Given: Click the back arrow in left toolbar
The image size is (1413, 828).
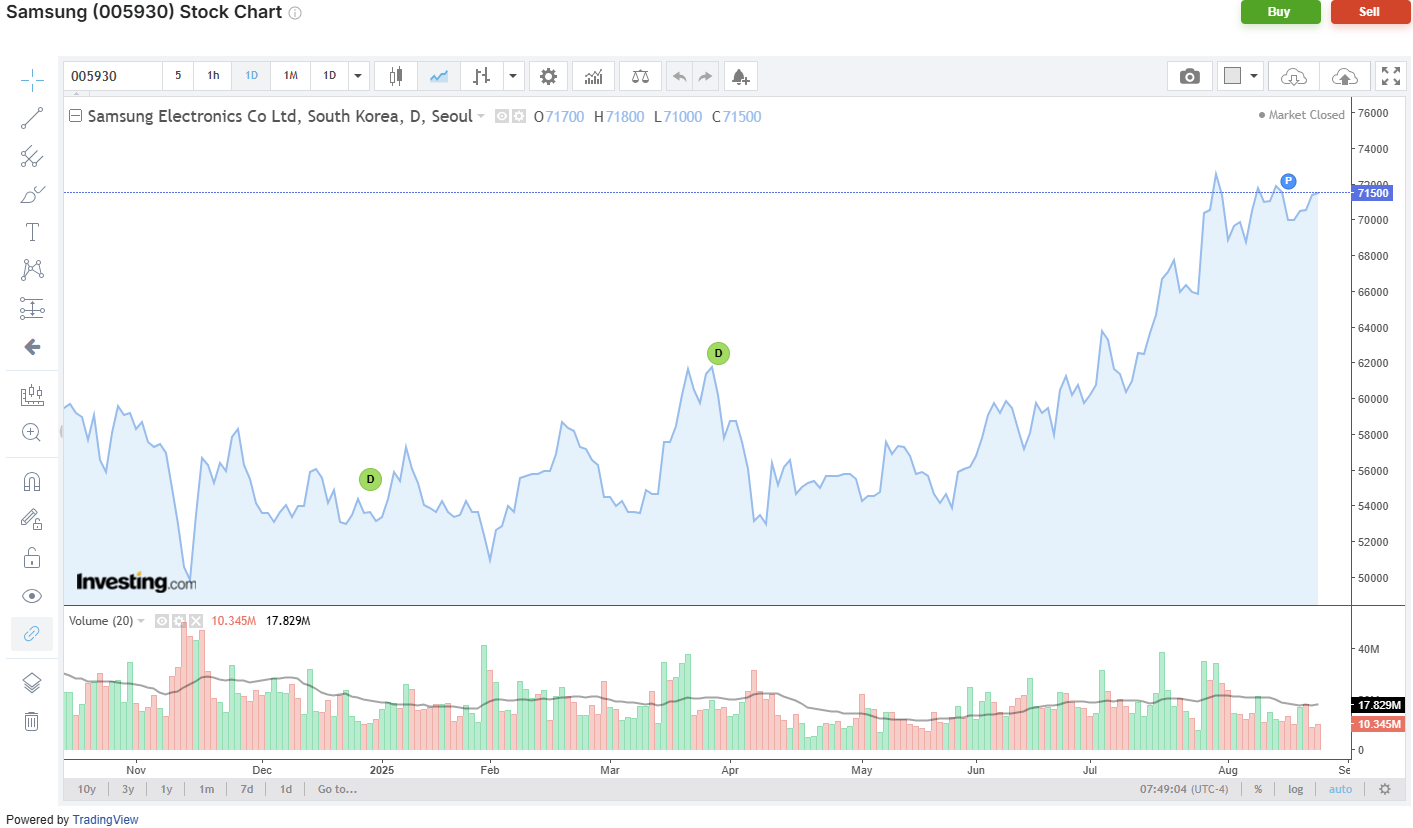Looking at the screenshot, I should pos(32,347).
